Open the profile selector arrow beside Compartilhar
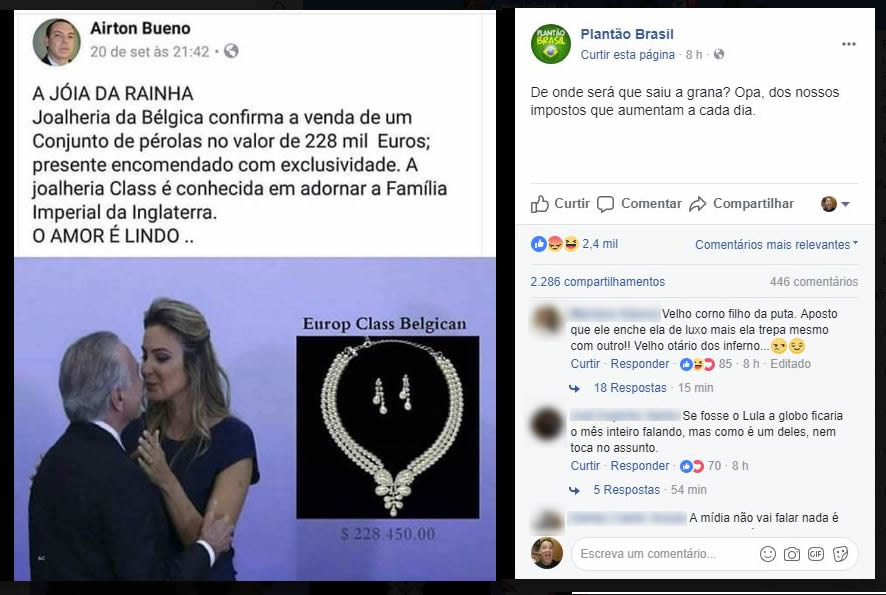Image resolution: width=886 pixels, height=595 pixels. point(836,204)
